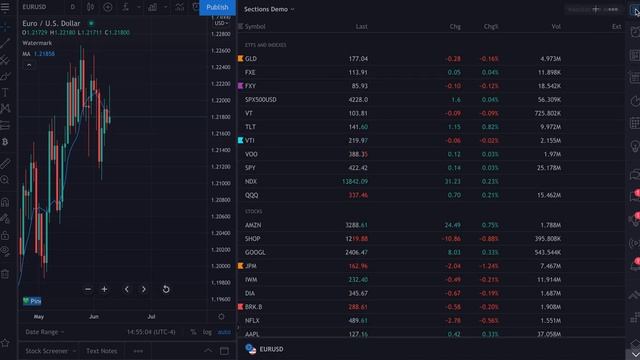This screenshot has width=640, height=360.
Task: Select the patterns drawing tool
Action: (5, 109)
